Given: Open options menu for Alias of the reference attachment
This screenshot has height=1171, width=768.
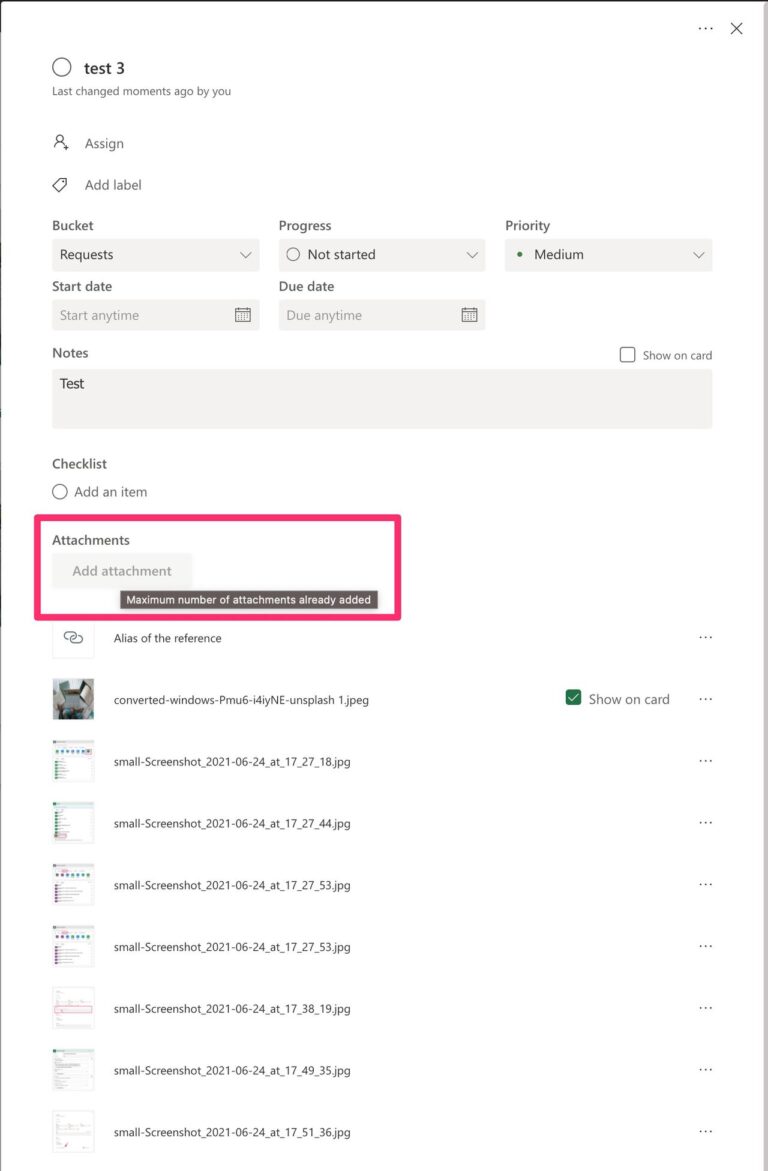Looking at the screenshot, I should [x=706, y=637].
